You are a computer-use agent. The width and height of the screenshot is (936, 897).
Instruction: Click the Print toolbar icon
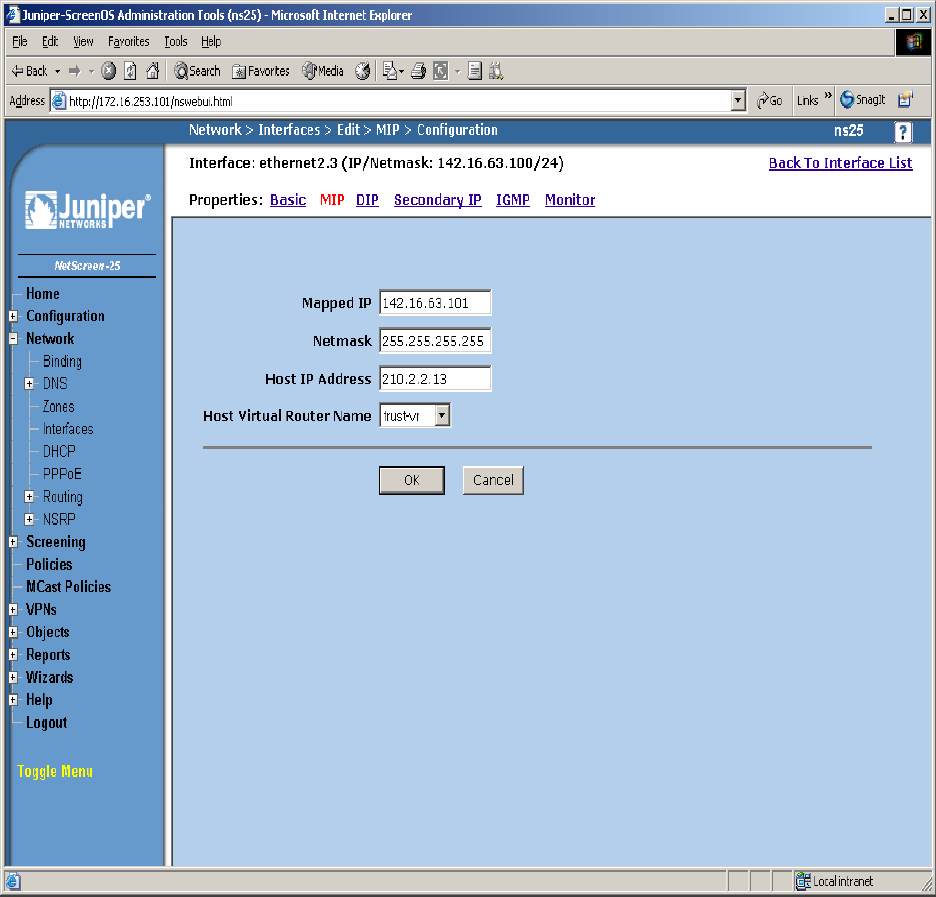point(418,72)
